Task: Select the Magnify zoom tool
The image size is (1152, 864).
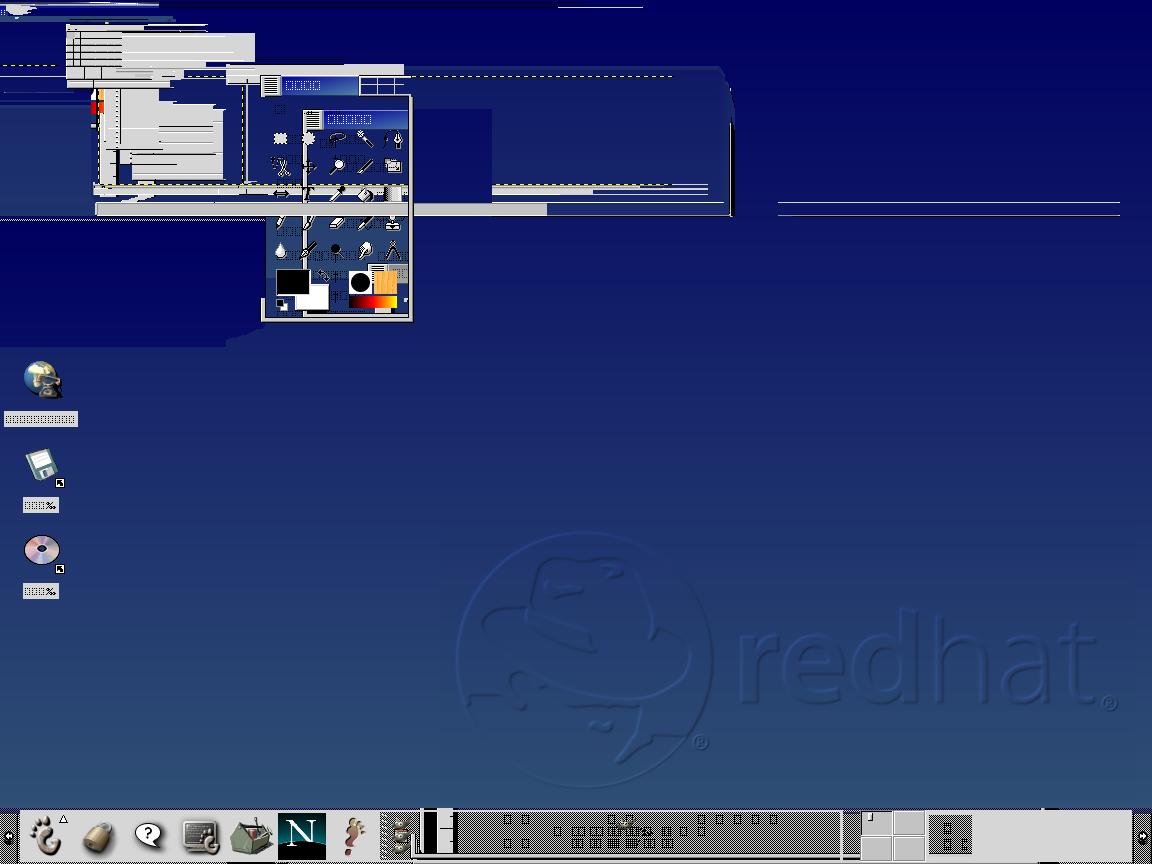Action: tap(337, 167)
